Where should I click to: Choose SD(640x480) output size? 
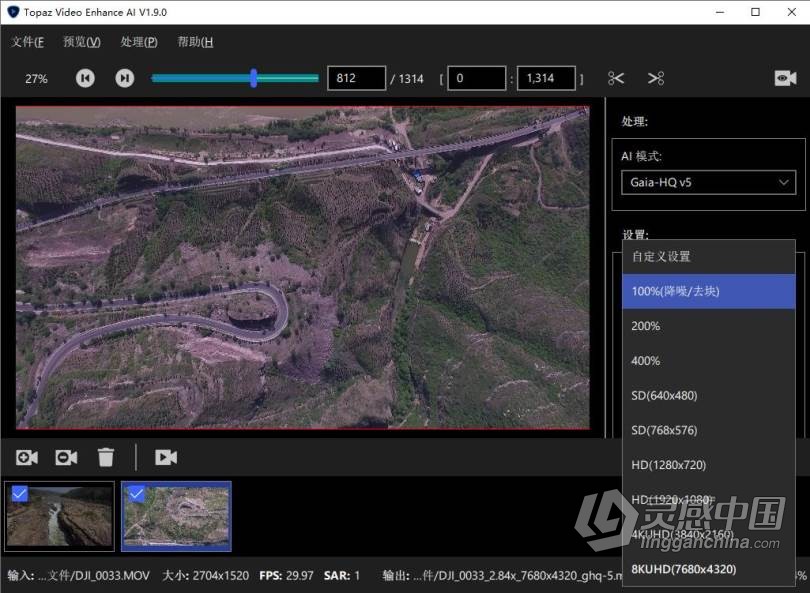708,395
